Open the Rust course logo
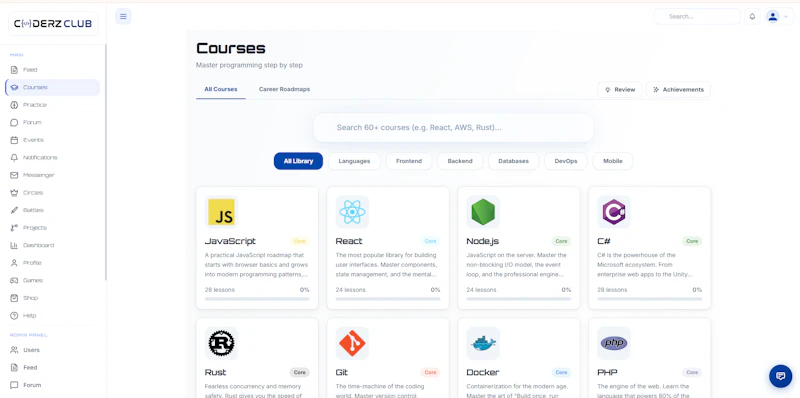This screenshot has height=398, width=800. 221,343
